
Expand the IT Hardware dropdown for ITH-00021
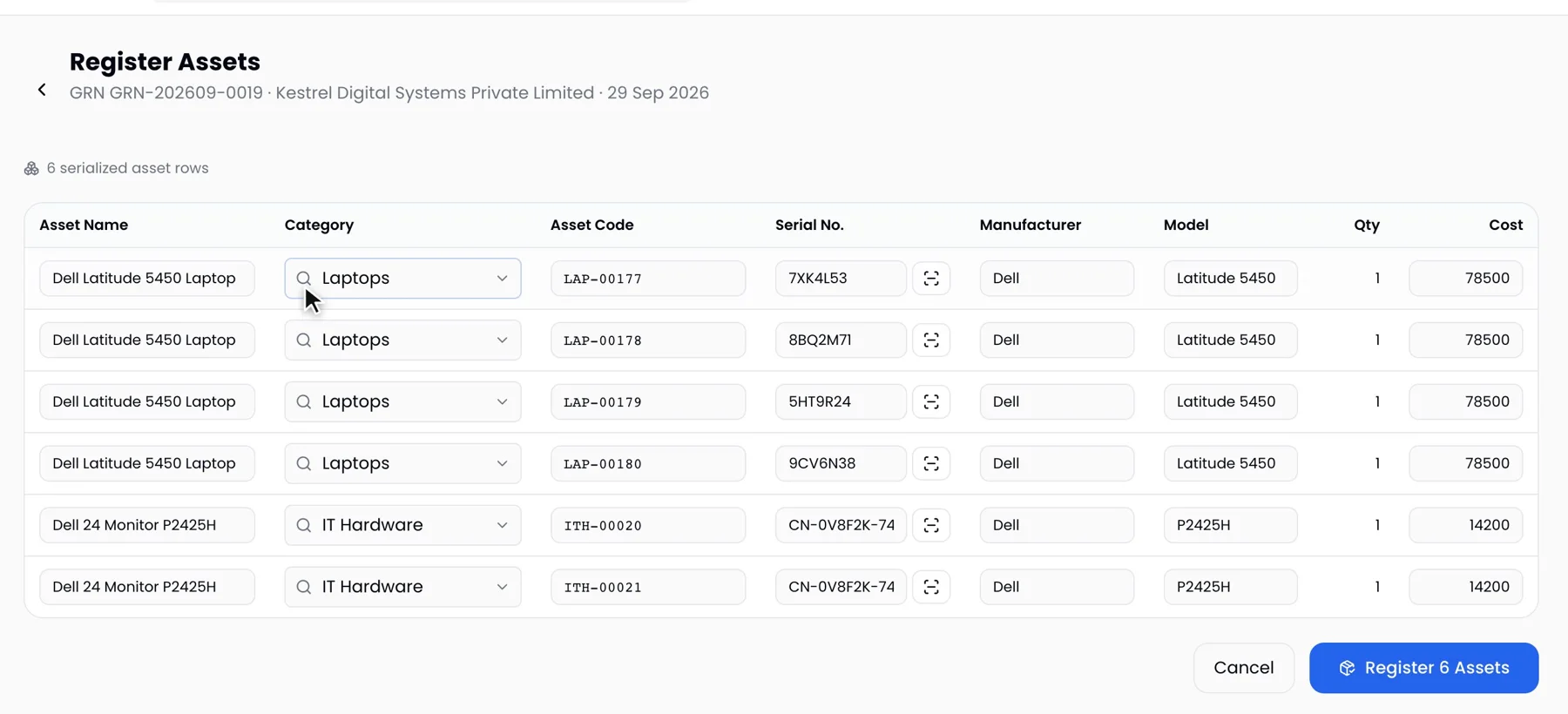click(402, 588)
